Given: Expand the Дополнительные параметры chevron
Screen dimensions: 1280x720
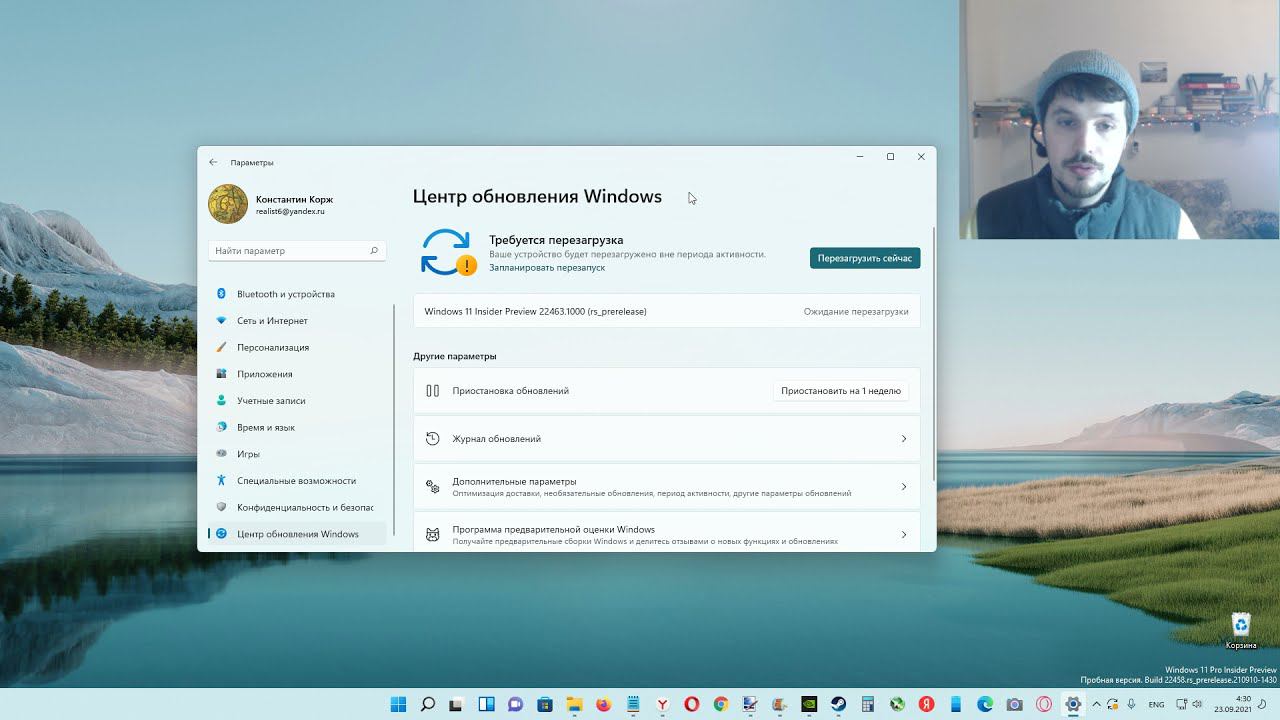Looking at the screenshot, I should tap(904, 487).
